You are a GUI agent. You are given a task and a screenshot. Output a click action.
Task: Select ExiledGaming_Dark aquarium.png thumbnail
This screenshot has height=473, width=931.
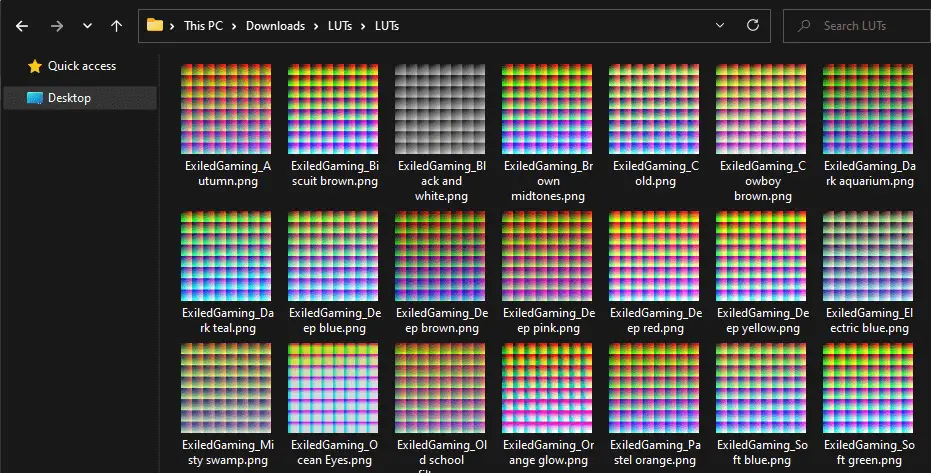(x=868, y=109)
